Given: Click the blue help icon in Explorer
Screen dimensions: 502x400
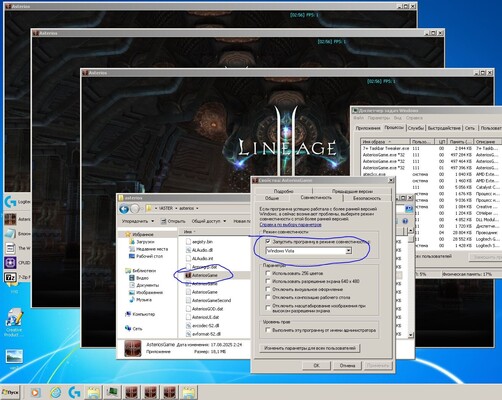Looking at the screenshot, I should pos(405,221).
